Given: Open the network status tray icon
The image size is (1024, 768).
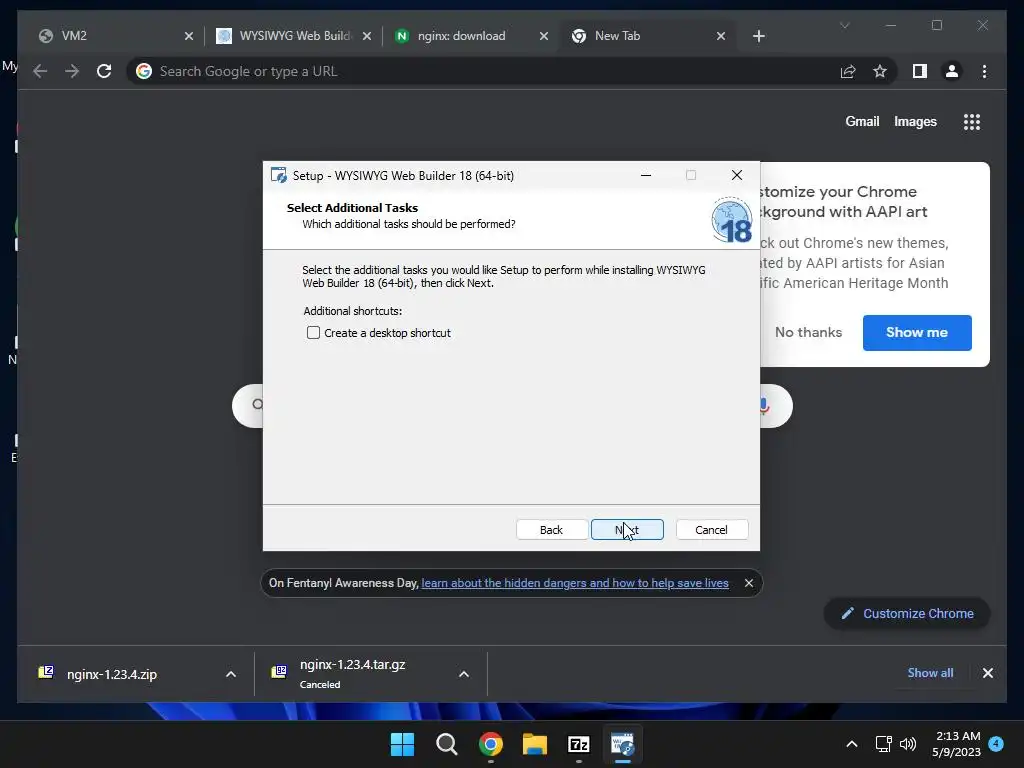Looking at the screenshot, I should [x=884, y=744].
